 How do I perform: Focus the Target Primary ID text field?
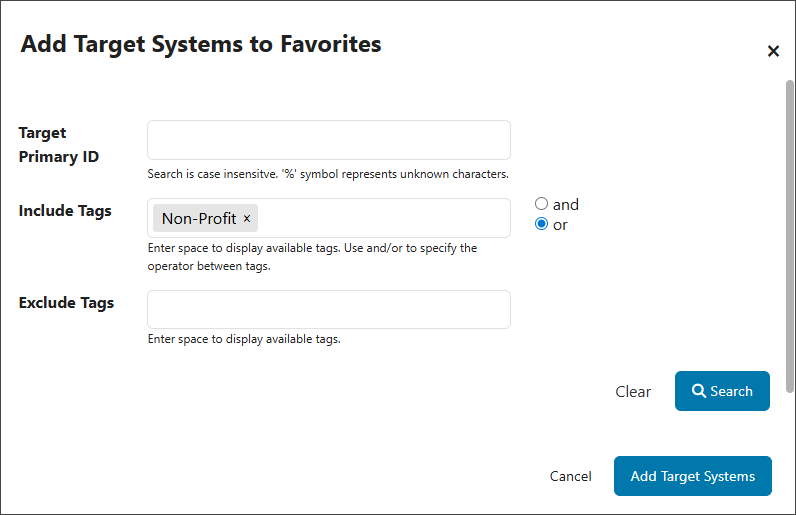click(328, 140)
